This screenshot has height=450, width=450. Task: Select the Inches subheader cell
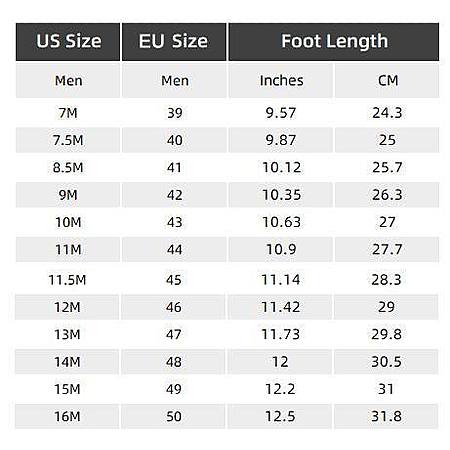281,80
